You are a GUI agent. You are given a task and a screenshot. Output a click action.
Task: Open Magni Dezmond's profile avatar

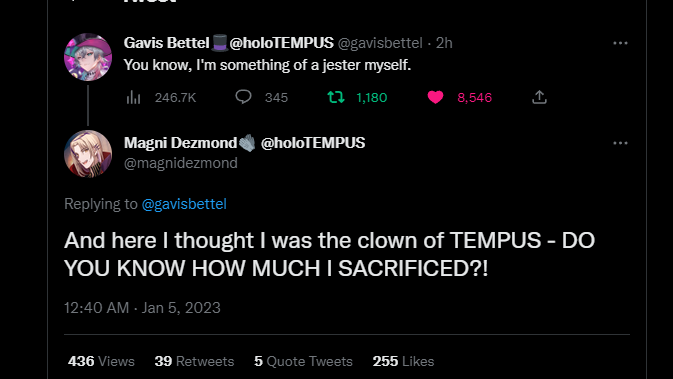click(x=88, y=154)
